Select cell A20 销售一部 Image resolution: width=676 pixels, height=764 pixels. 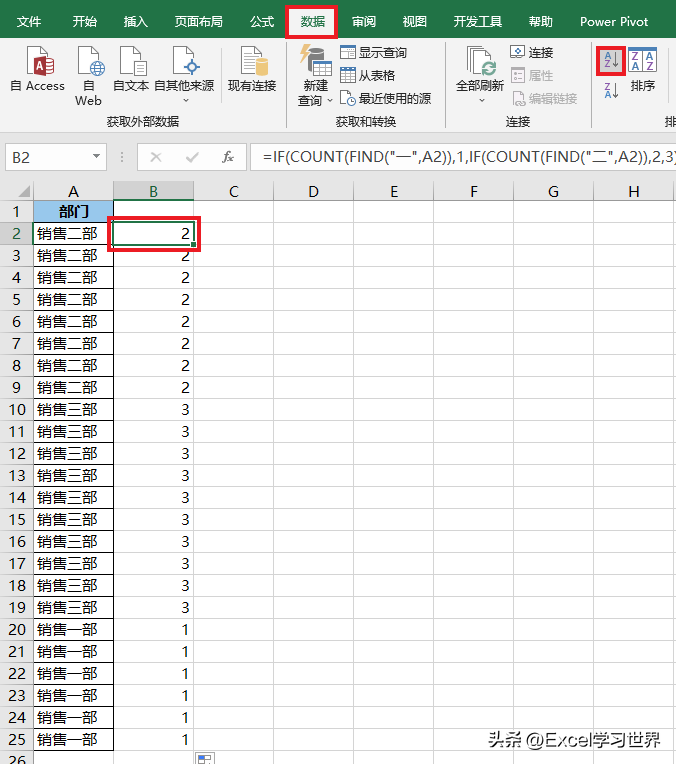tap(73, 630)
